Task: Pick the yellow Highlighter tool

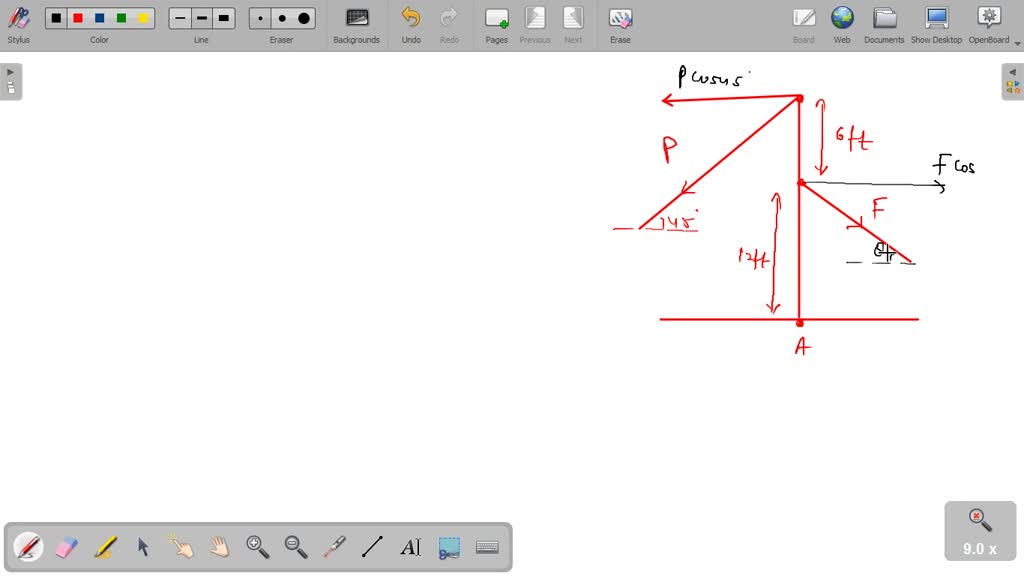Action: click(x=105, y=547)
